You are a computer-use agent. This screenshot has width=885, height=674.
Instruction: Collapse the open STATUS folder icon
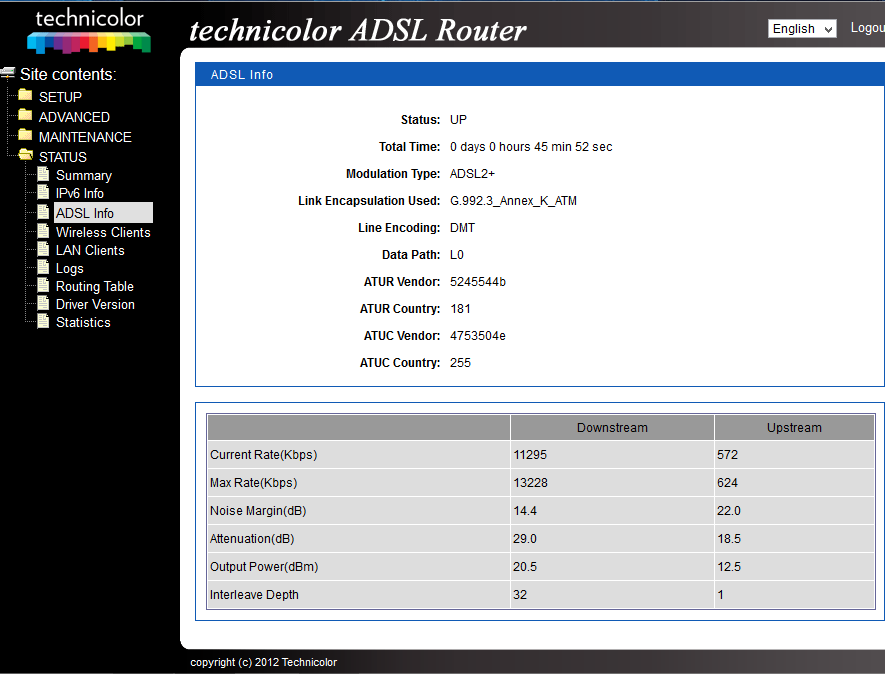(25, 154)
